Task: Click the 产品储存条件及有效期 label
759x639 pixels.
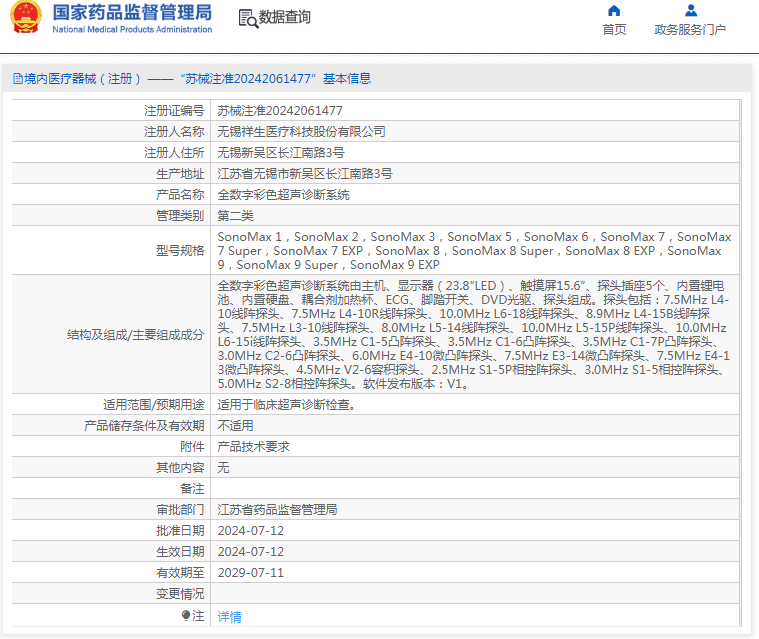Action: pyautogui.click(x=144, y=426)
